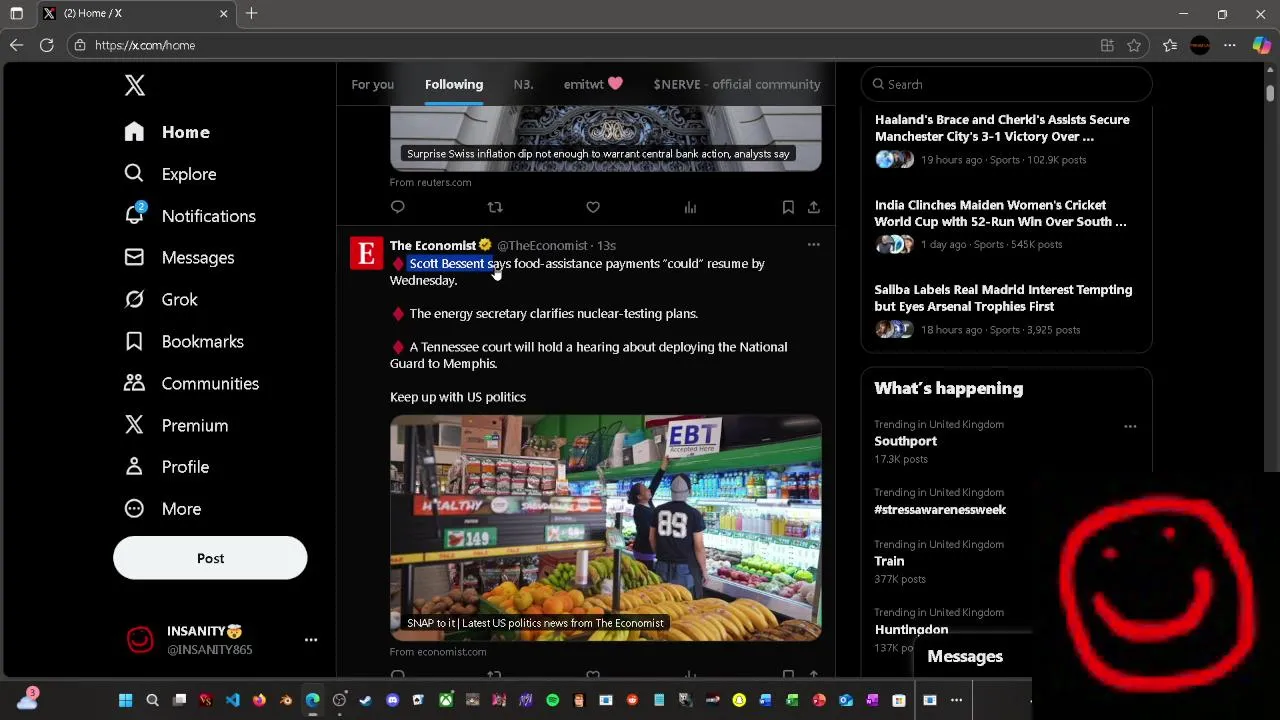Image resolution: width=1280 pixels, height=720 pixels.
Task: Refresh the browser page
Action: [x=47, y=45]
